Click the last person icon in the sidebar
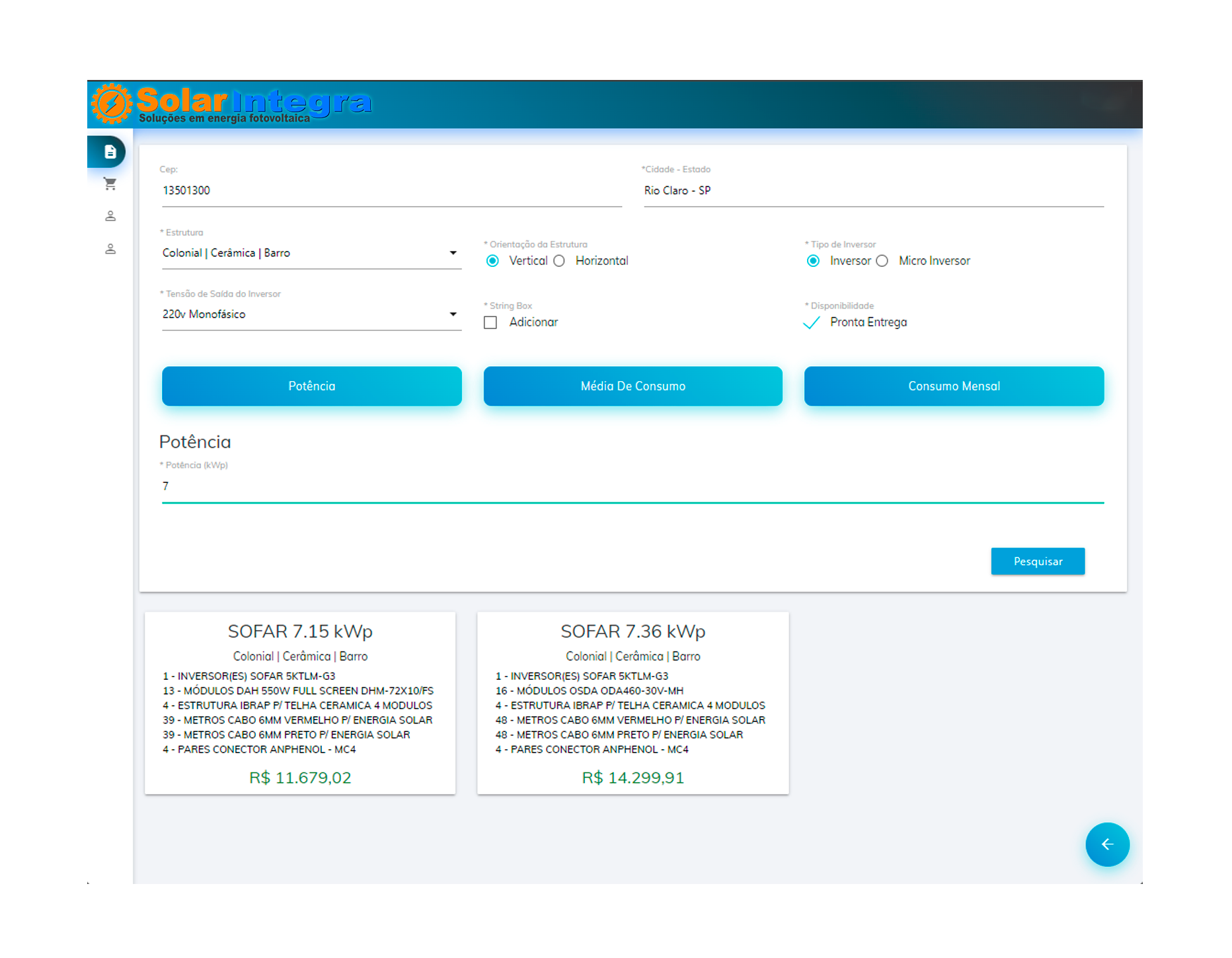 [110, 249]
